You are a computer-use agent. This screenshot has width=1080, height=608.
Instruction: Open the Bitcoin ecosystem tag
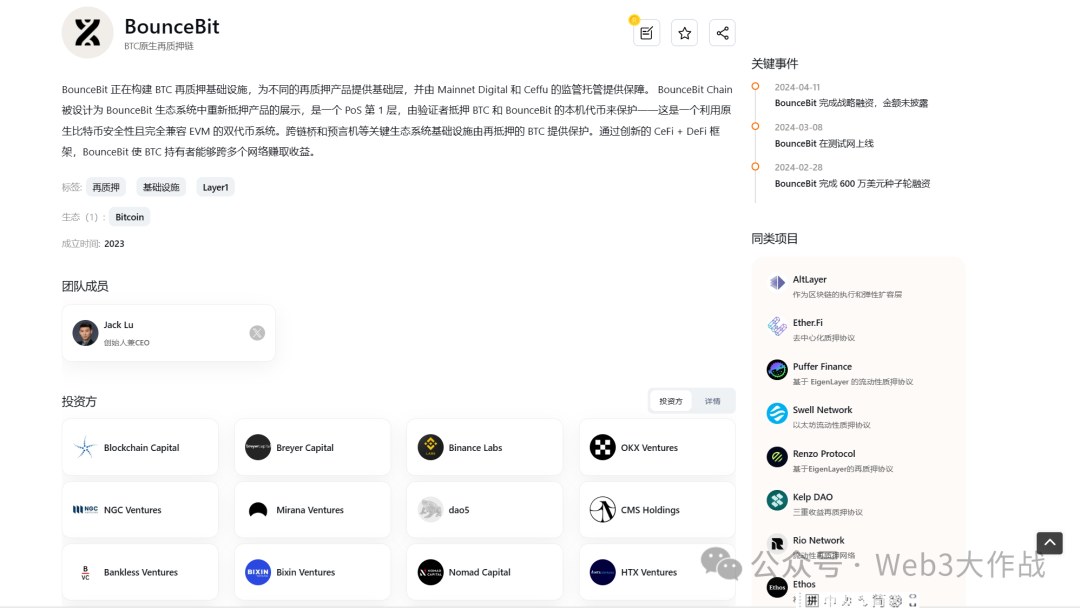point(129,217)
